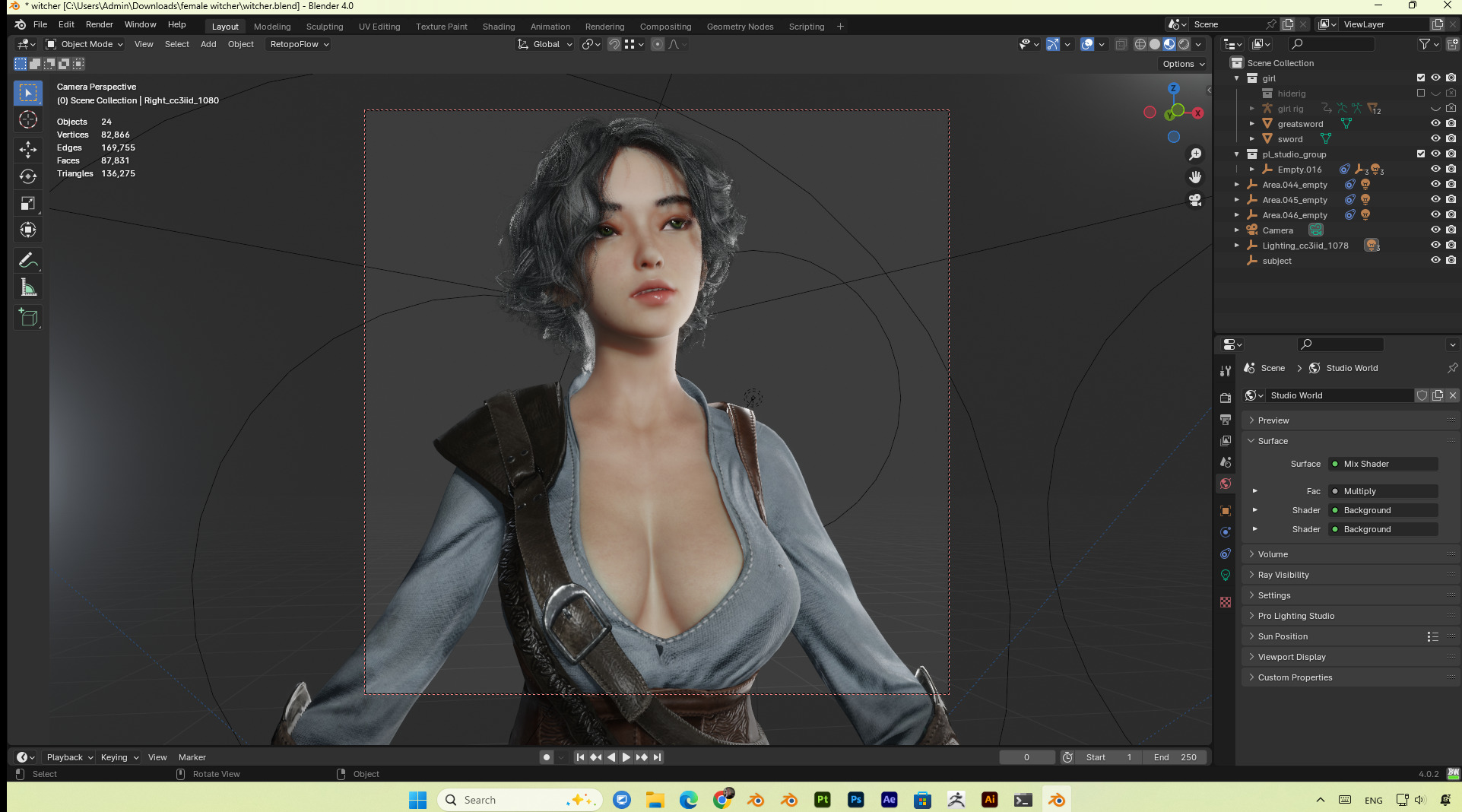Open the Scene properties tab
The image size is (1462, 812).
(x=1225, y=462)
